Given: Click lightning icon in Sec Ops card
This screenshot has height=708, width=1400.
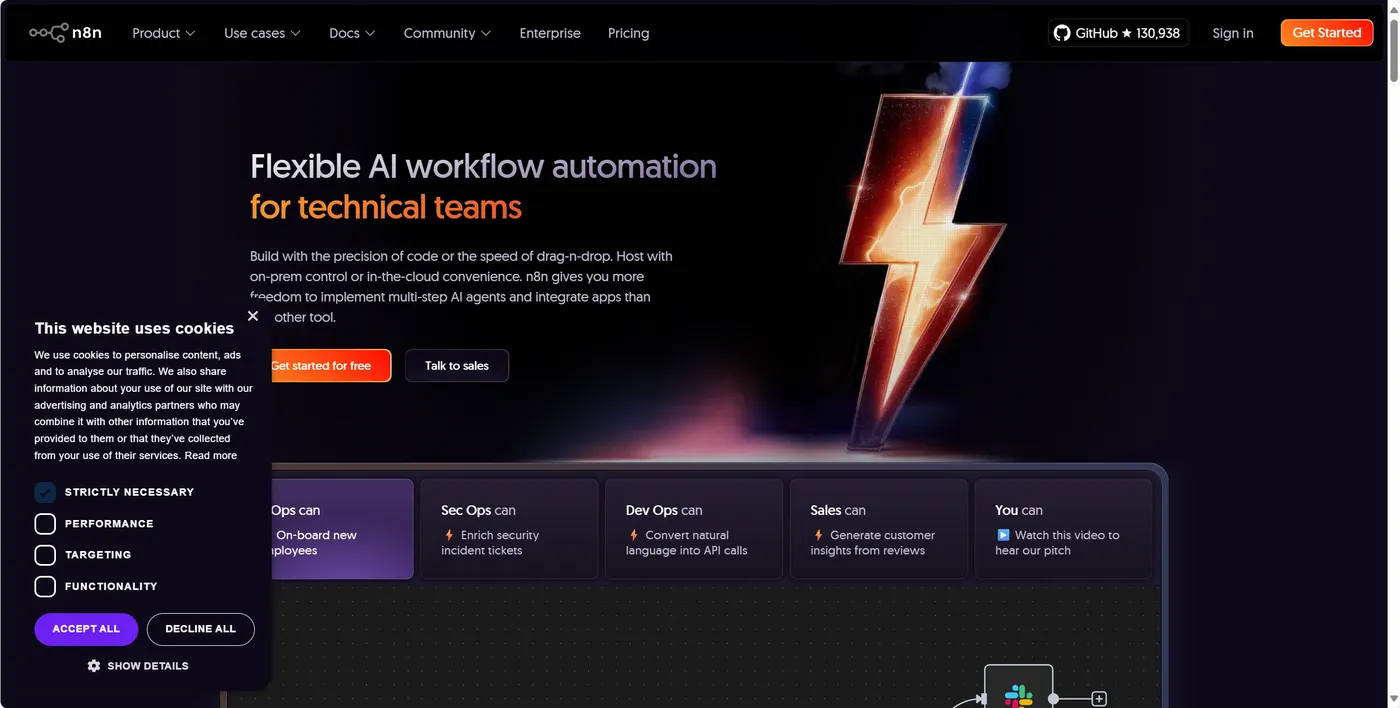Looking at the screenshot, I should pyautogui.click(x=449, y=535).
